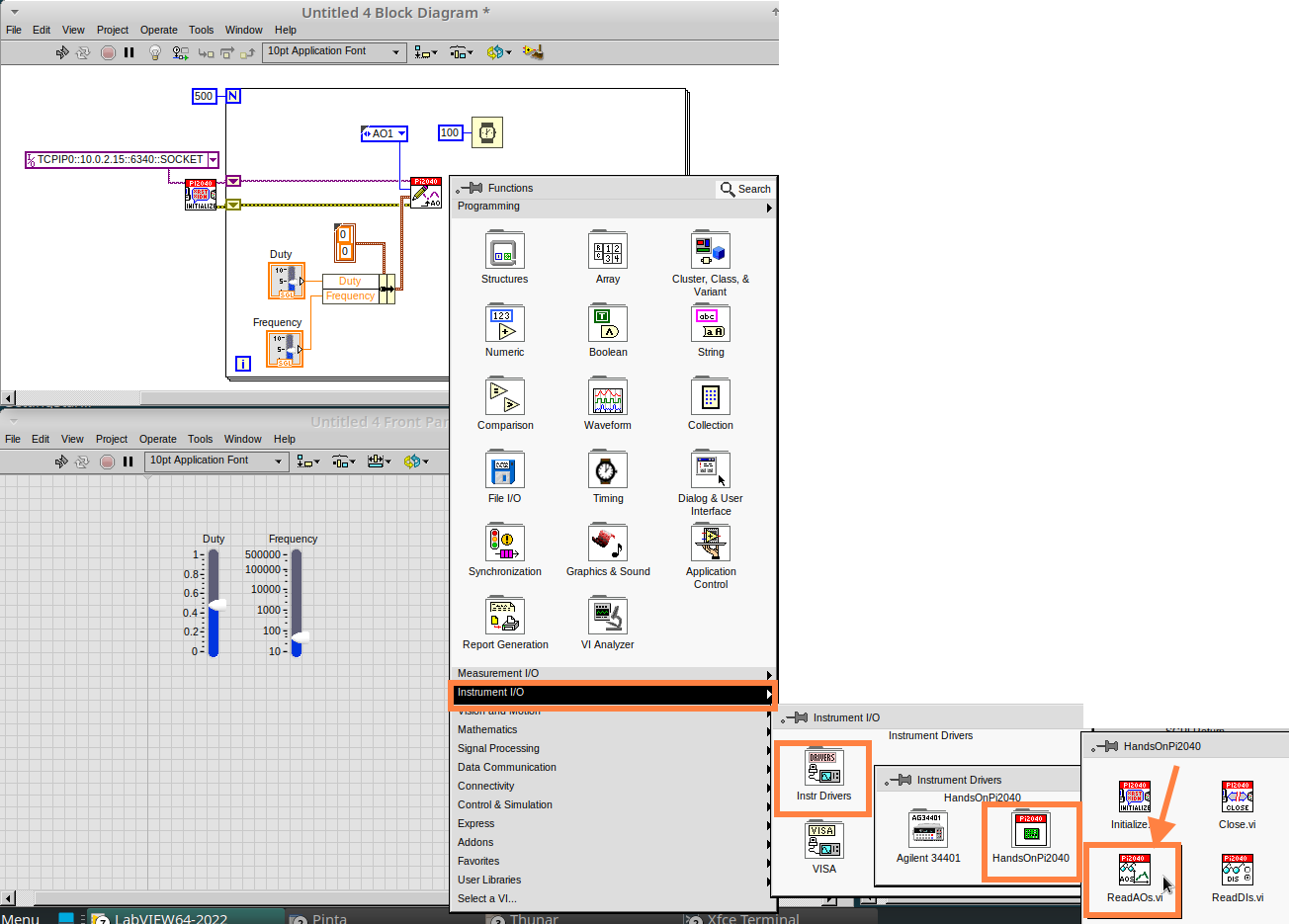Click Abort Execution in Block Diagram toolbar

click(108, 52)
